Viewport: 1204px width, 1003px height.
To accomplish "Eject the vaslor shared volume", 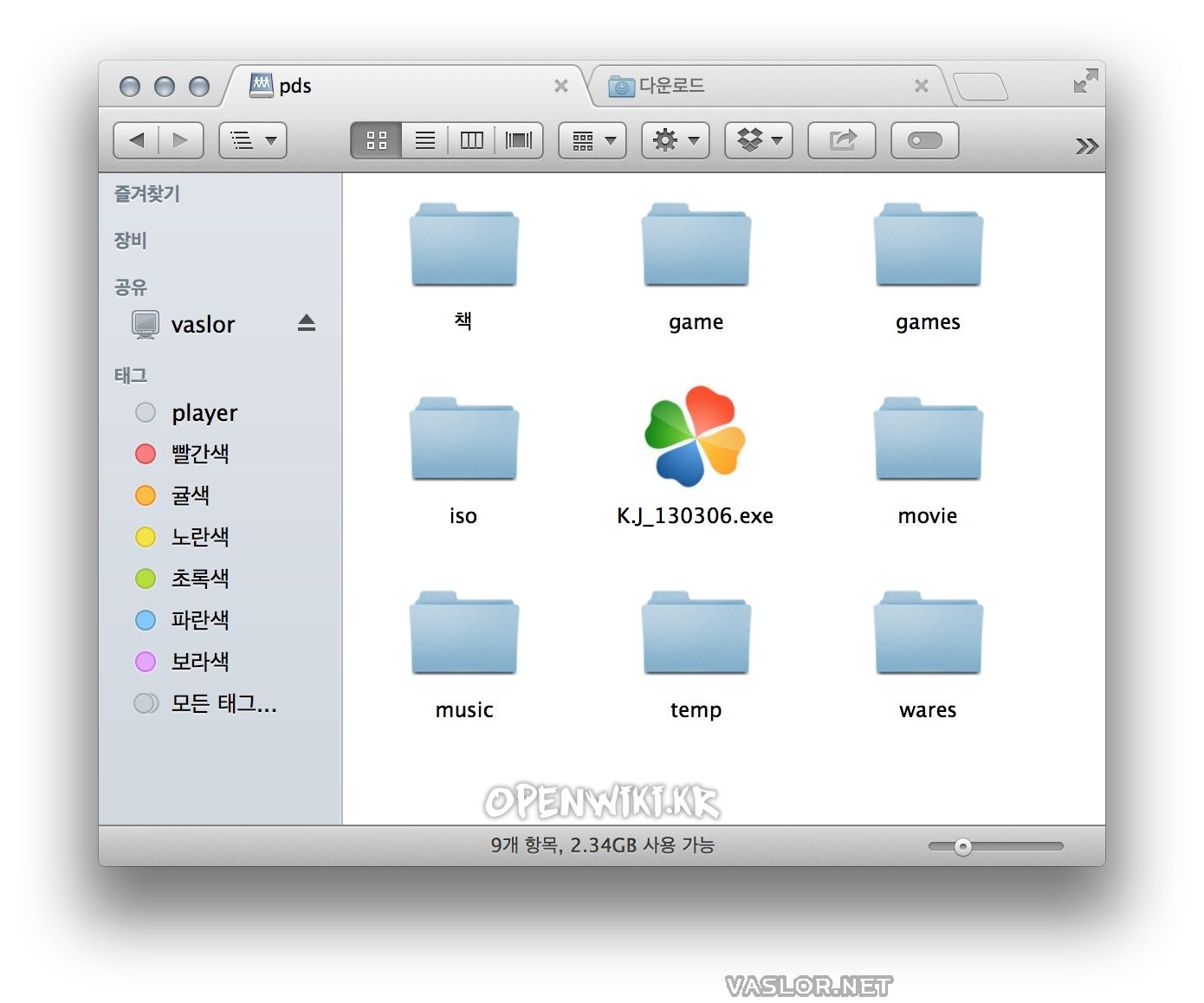I will 307,323.
